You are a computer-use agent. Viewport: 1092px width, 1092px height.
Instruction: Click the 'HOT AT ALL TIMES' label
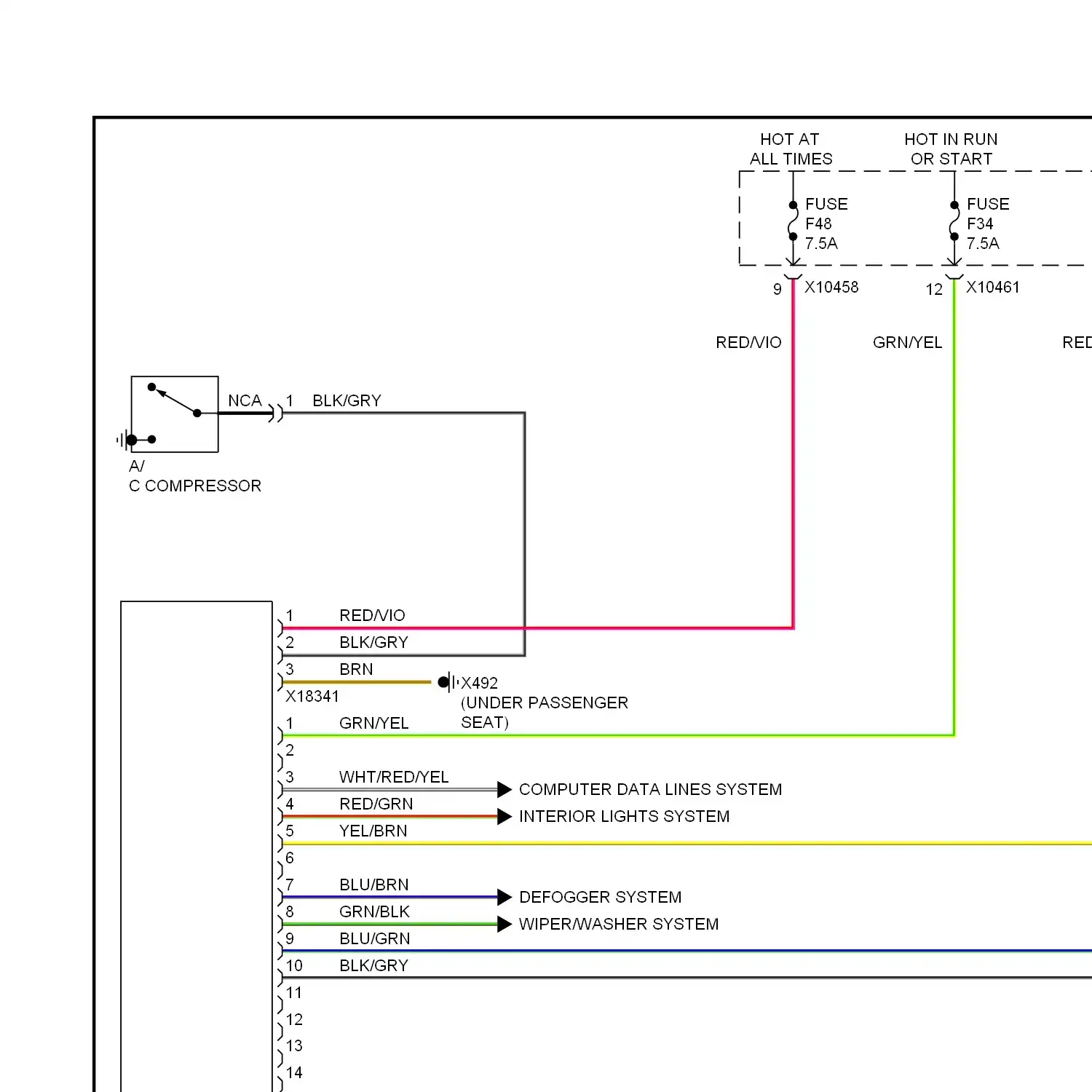(x=791, y=149)
